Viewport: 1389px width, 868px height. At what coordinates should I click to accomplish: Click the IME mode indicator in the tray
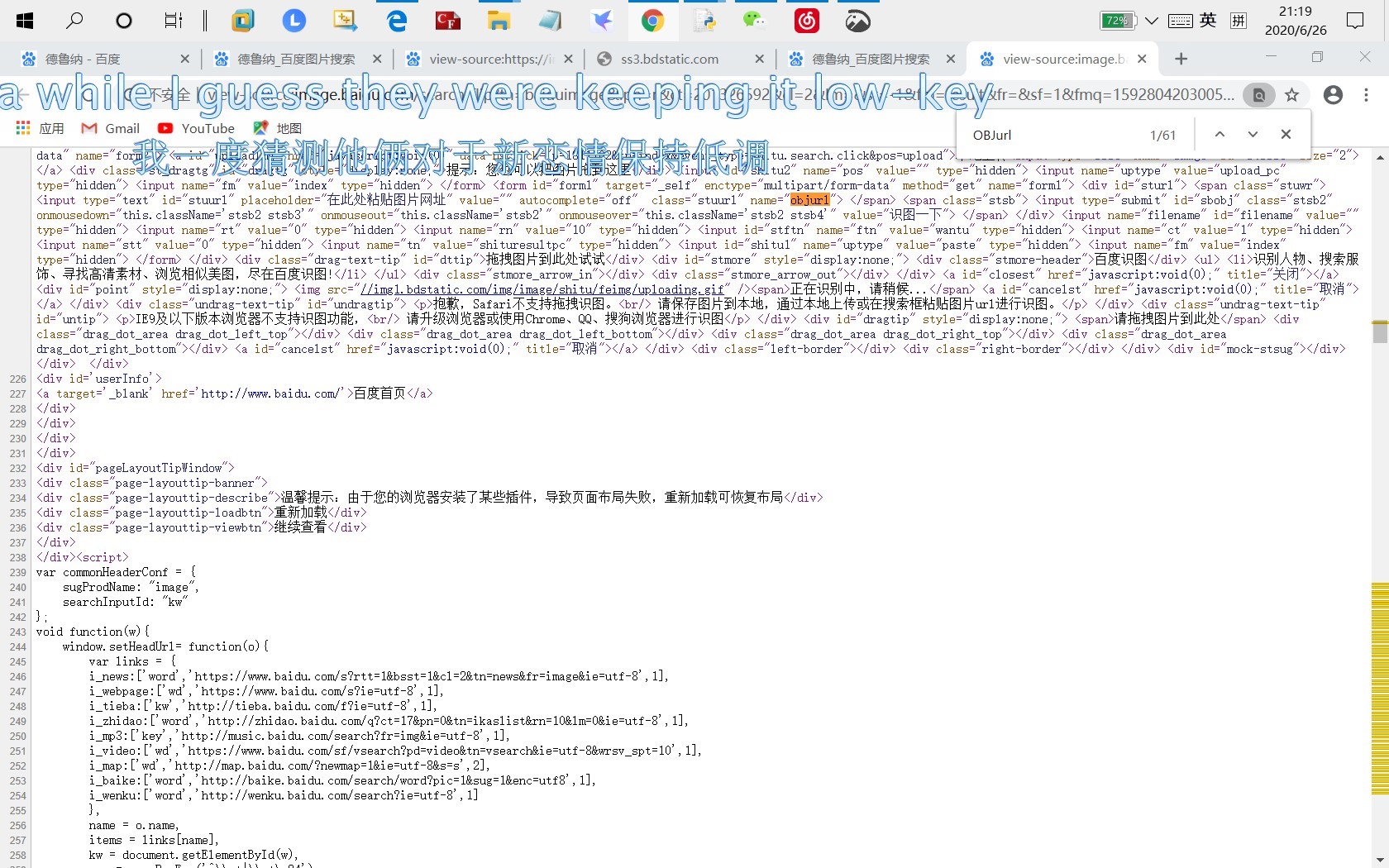[1239, 21]
